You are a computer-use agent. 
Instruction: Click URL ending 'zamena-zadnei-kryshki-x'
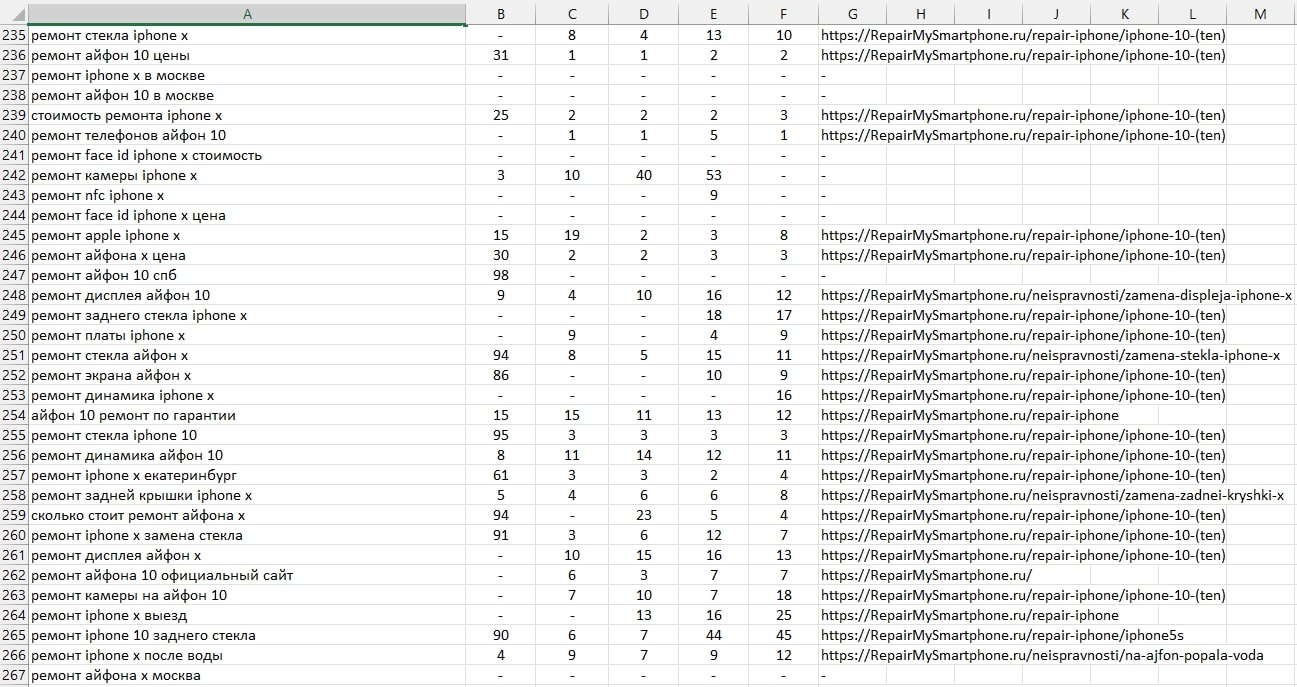coord(1053,495)
